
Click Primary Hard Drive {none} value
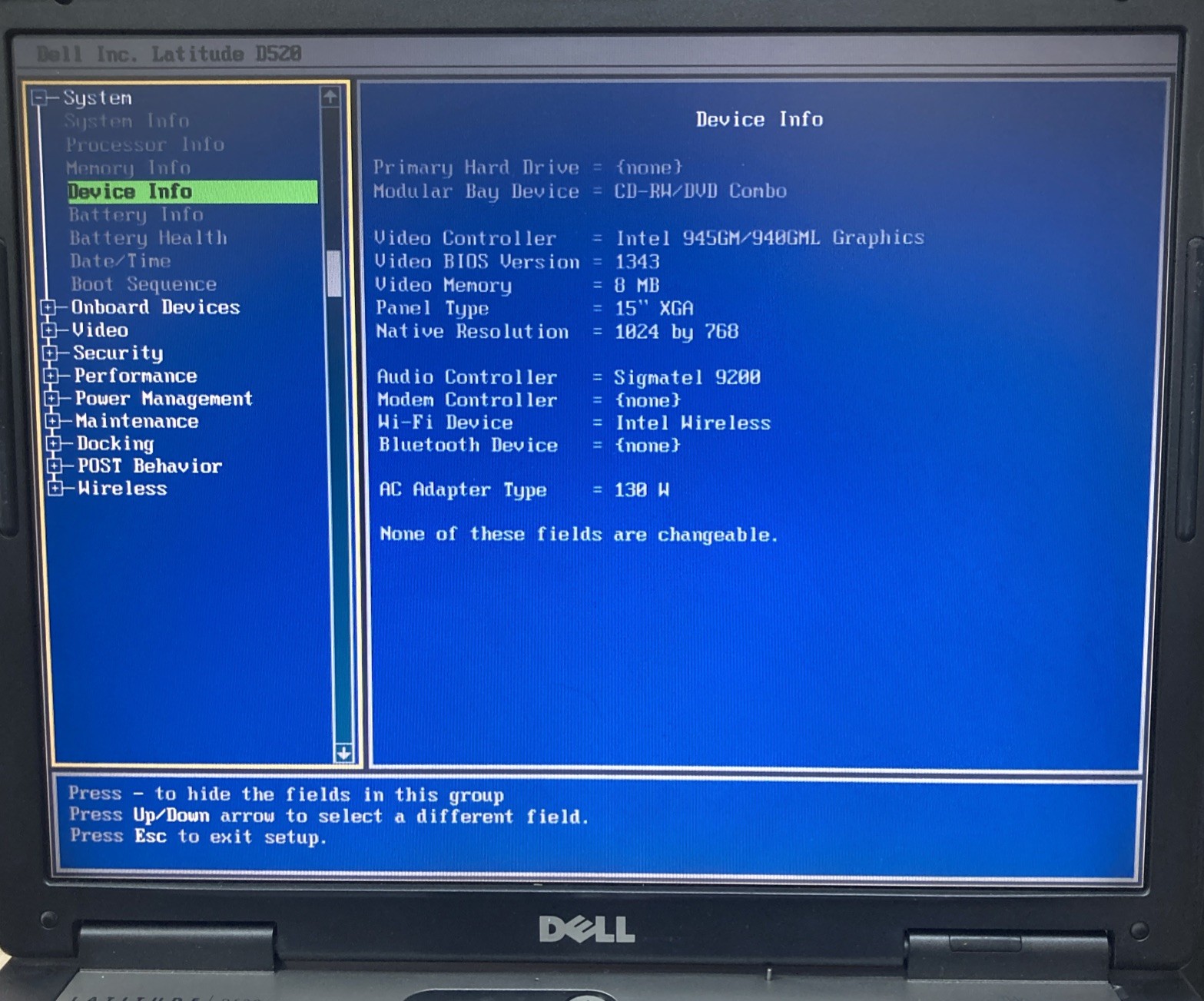[648, 167]
